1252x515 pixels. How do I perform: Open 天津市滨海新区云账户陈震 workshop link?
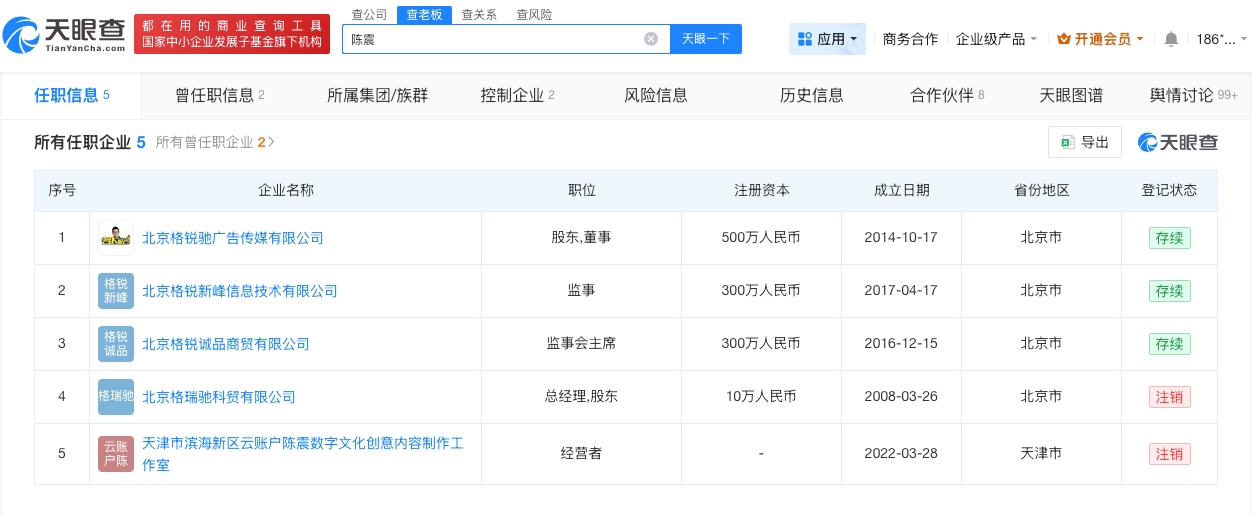303,453
